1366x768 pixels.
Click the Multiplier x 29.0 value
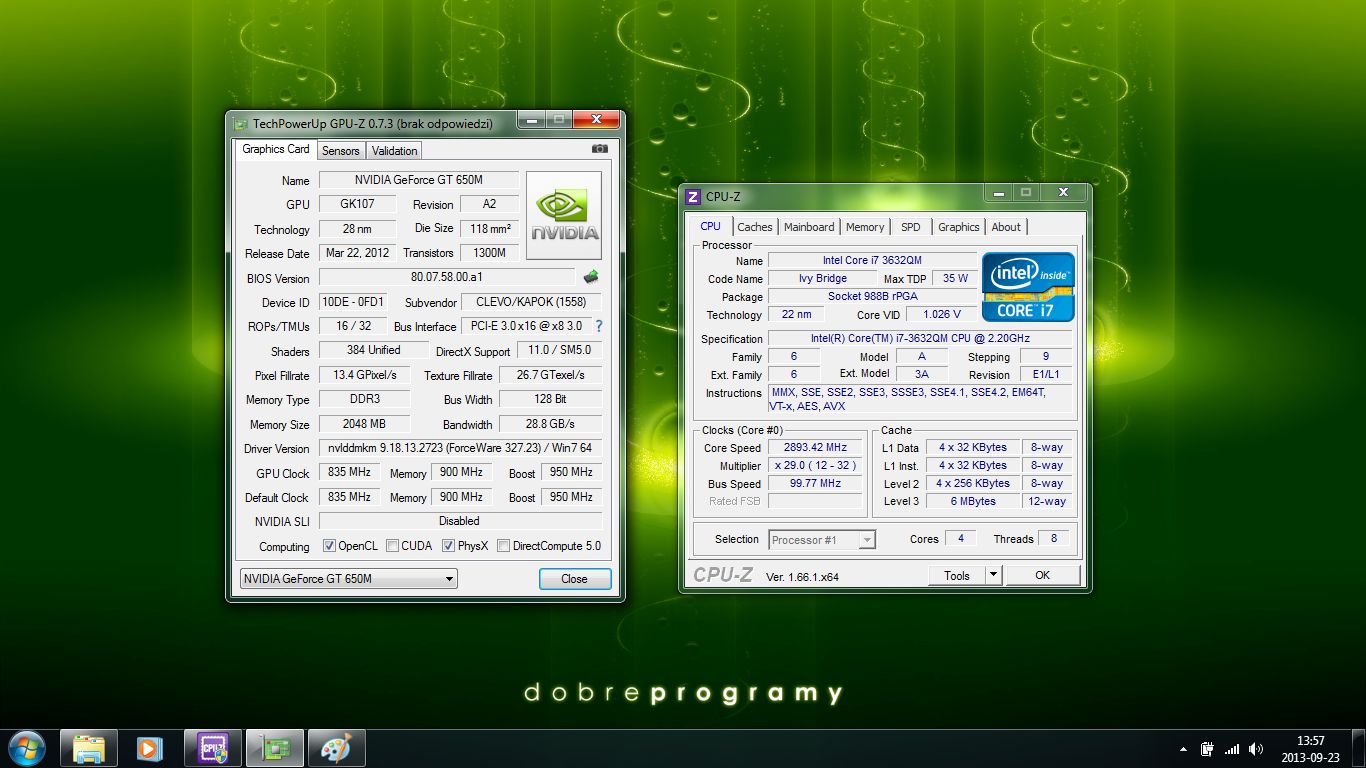(815, 465)
